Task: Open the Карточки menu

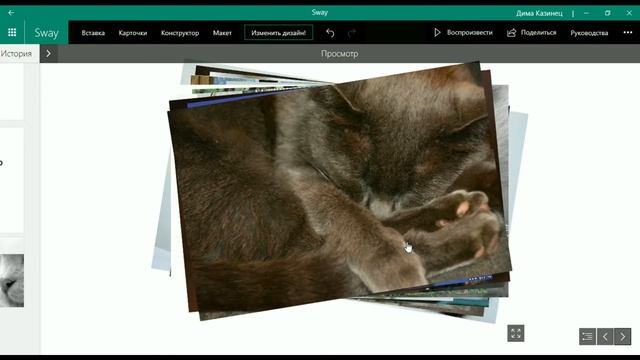Action: point(133,33)
